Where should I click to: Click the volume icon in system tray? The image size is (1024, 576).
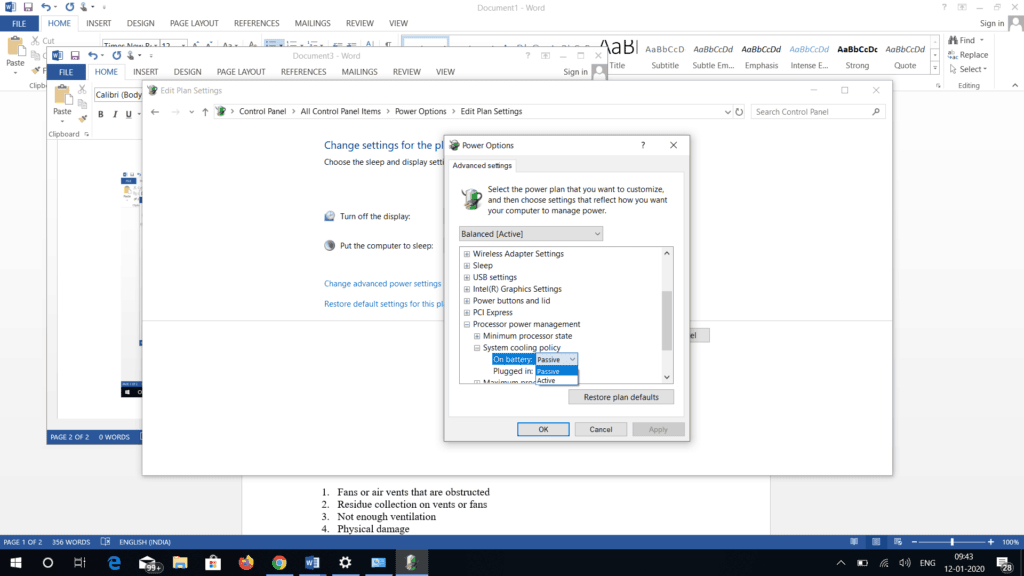(x=904, y=562)
